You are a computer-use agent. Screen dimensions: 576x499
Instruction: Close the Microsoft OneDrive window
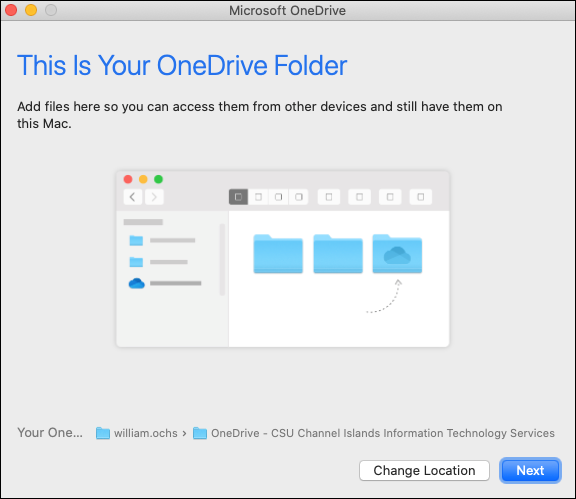[x=11, y=10]
